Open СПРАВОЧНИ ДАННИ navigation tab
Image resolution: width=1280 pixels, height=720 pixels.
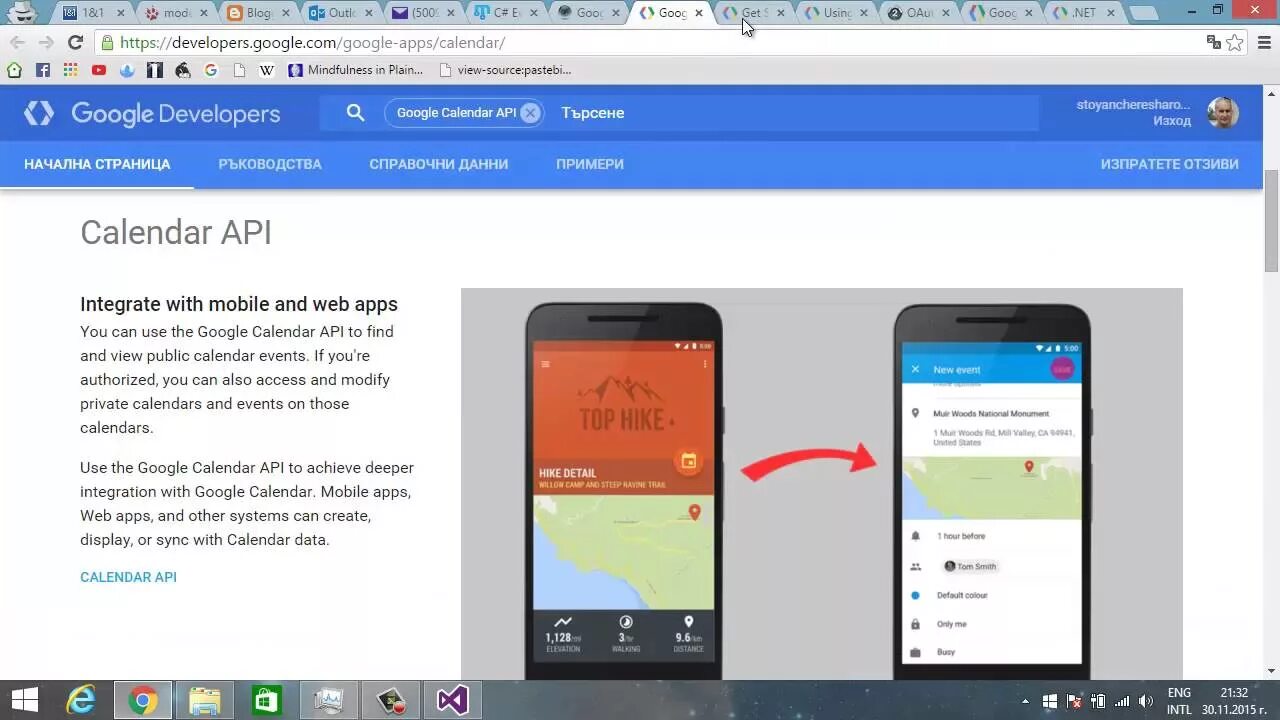click(439, 164)
